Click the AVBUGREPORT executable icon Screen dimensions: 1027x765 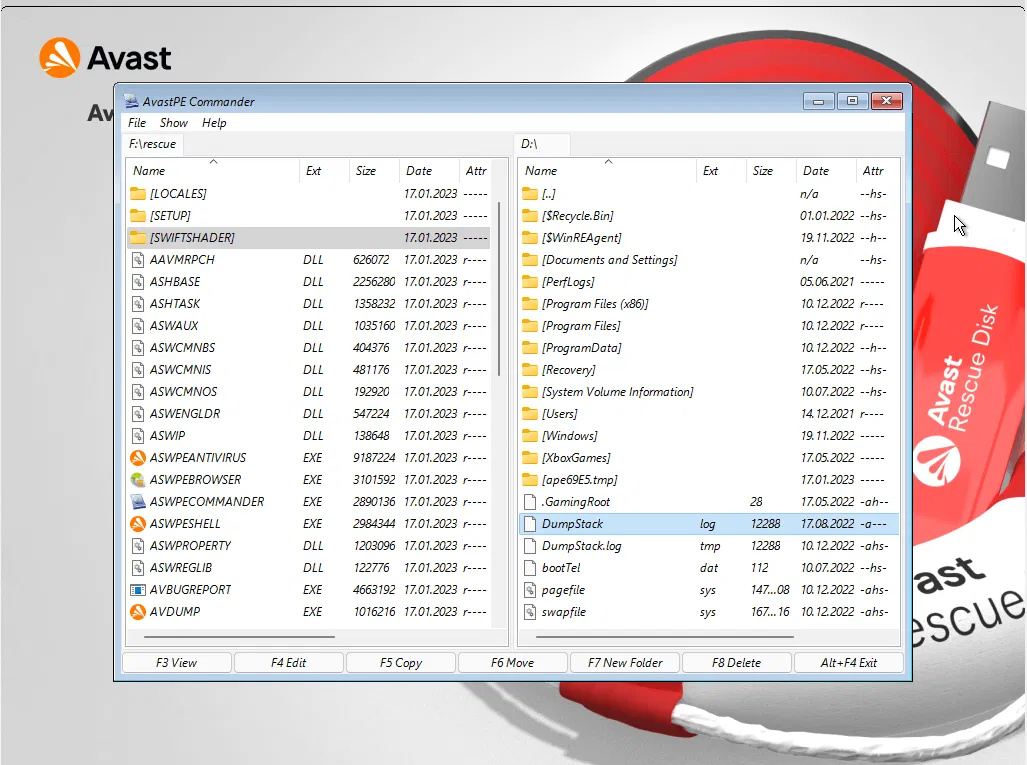coord(138,590)
